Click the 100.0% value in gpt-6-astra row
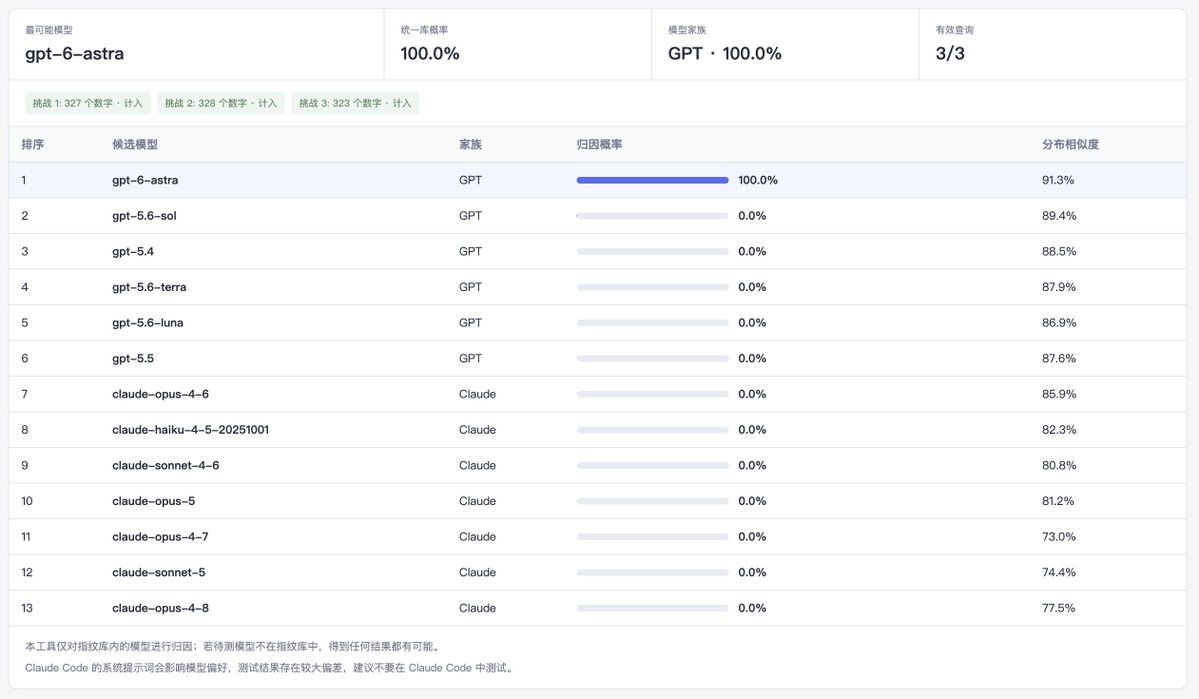Screen dimensions: 1199x699 pyautogui.click(x=758, y=180)
